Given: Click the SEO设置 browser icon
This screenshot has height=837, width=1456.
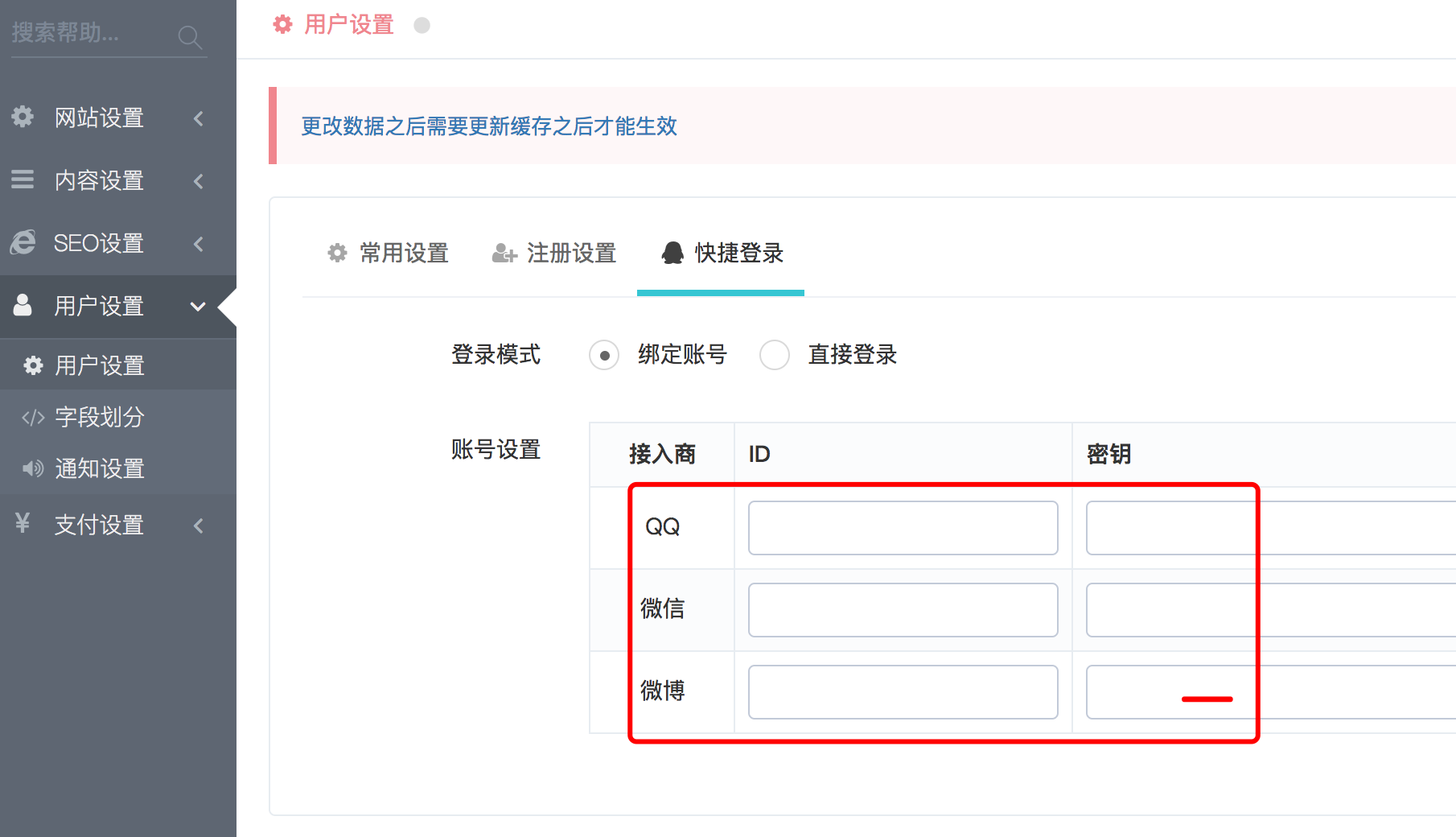Looking at the screenshot, I should 23,242.
